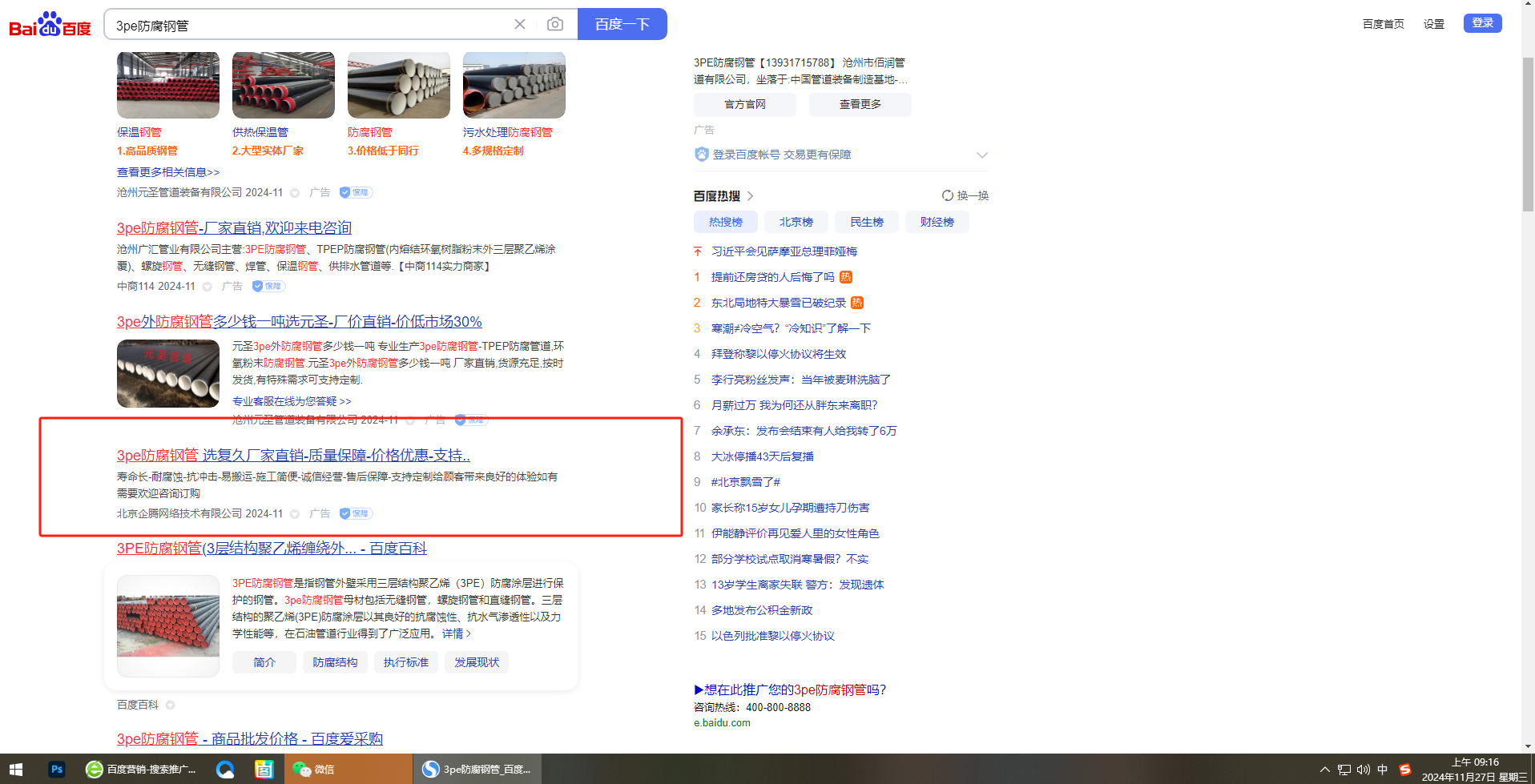Viewport: 1535px width, 784px height.
Task: Click the top-pinned arrow icon in hot search
Action: pos(698,251)
